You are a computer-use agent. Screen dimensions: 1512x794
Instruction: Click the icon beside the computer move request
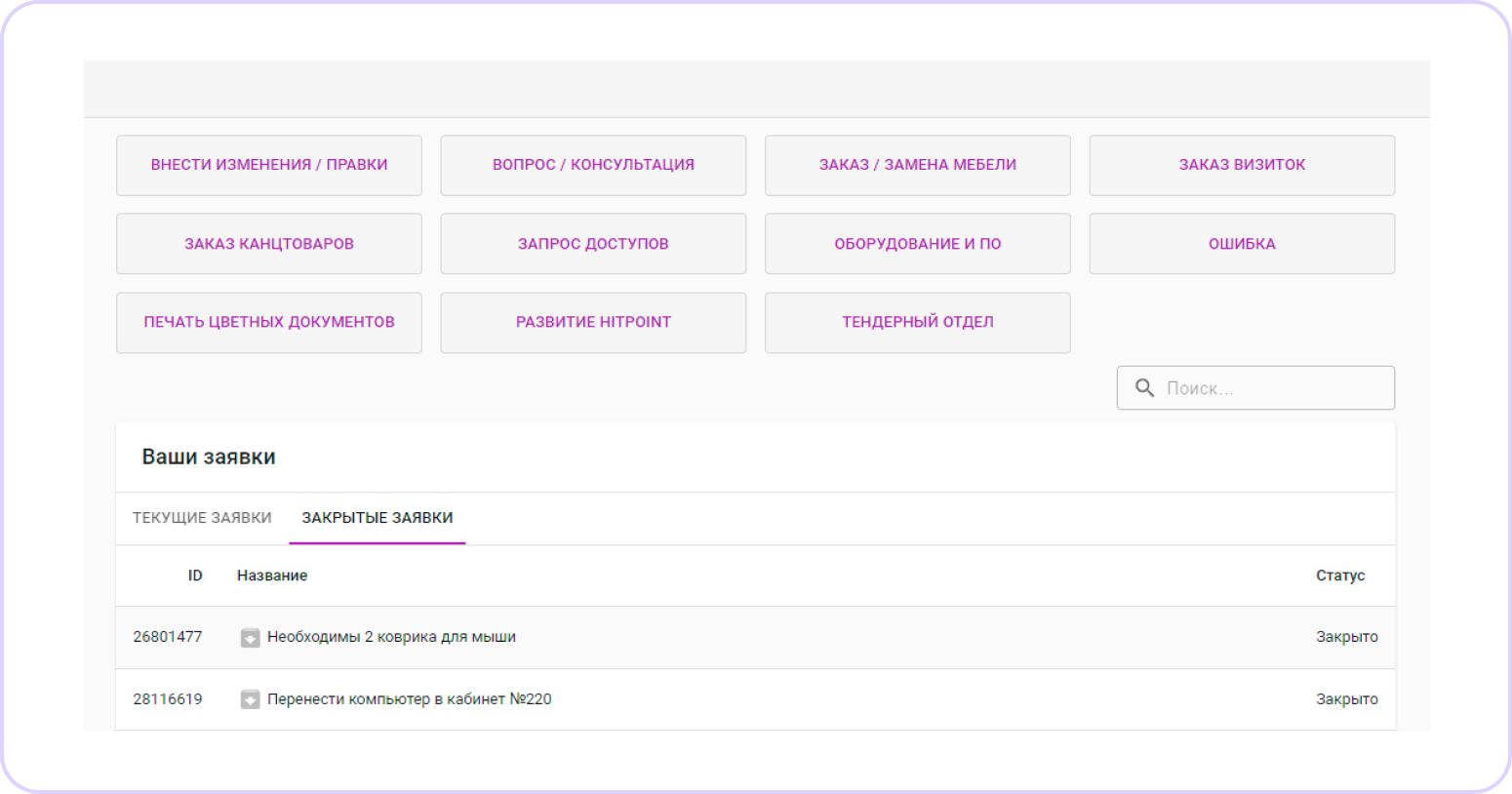(251, 699)
